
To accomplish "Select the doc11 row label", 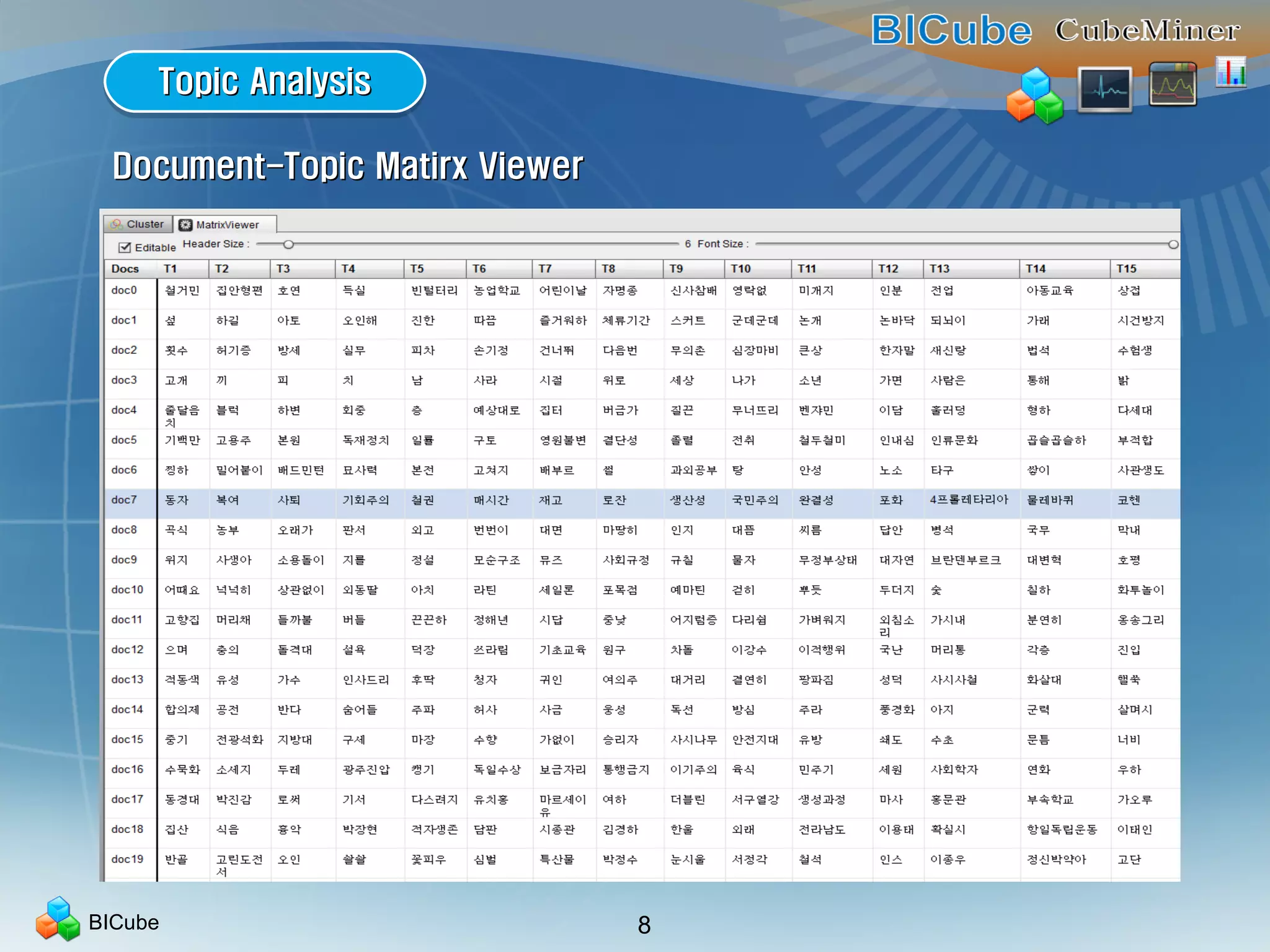I will [127, 620].
